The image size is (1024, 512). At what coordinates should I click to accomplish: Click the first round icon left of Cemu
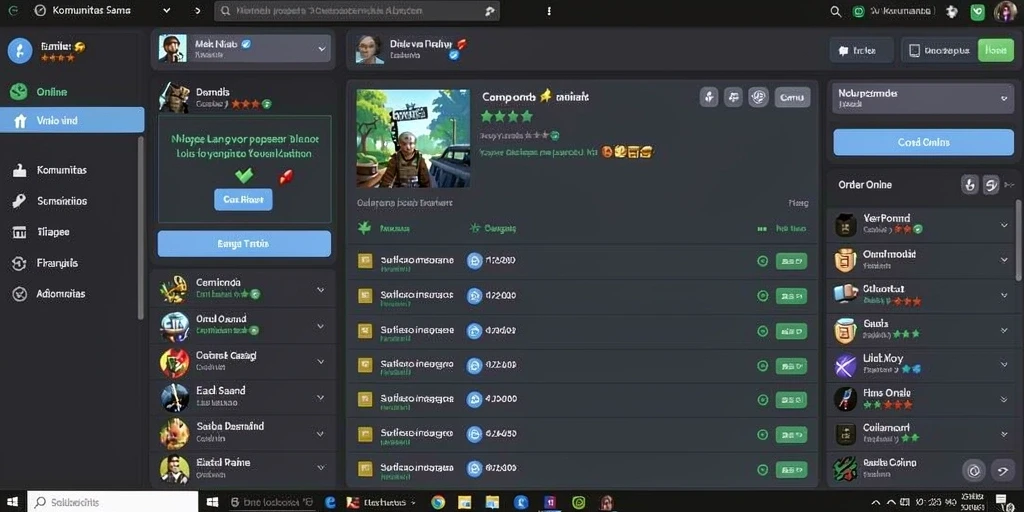[709, 97]
